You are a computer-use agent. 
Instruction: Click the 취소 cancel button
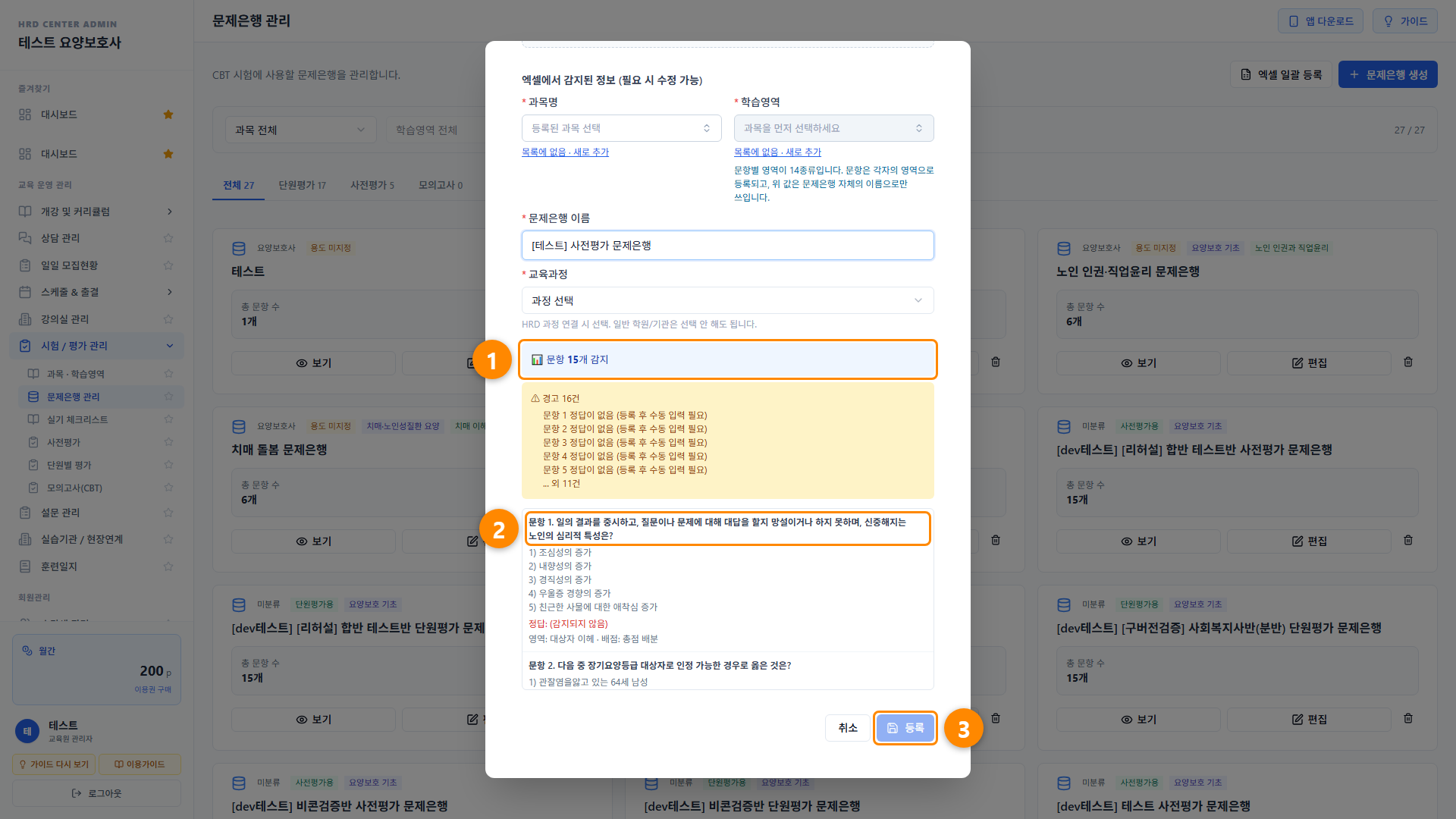tap(848, 728)
